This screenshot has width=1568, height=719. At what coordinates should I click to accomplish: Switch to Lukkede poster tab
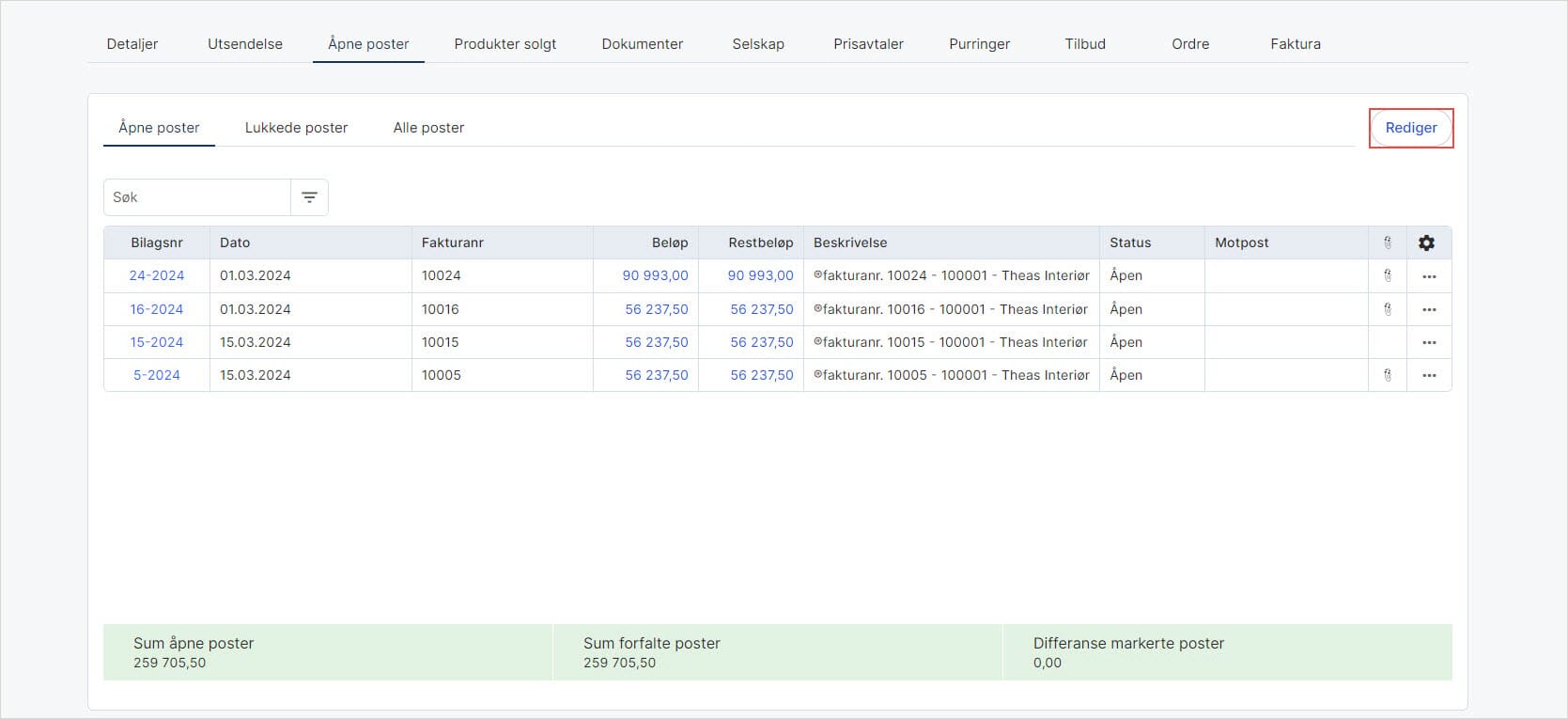pyautogui.click(x=296, y=128)
